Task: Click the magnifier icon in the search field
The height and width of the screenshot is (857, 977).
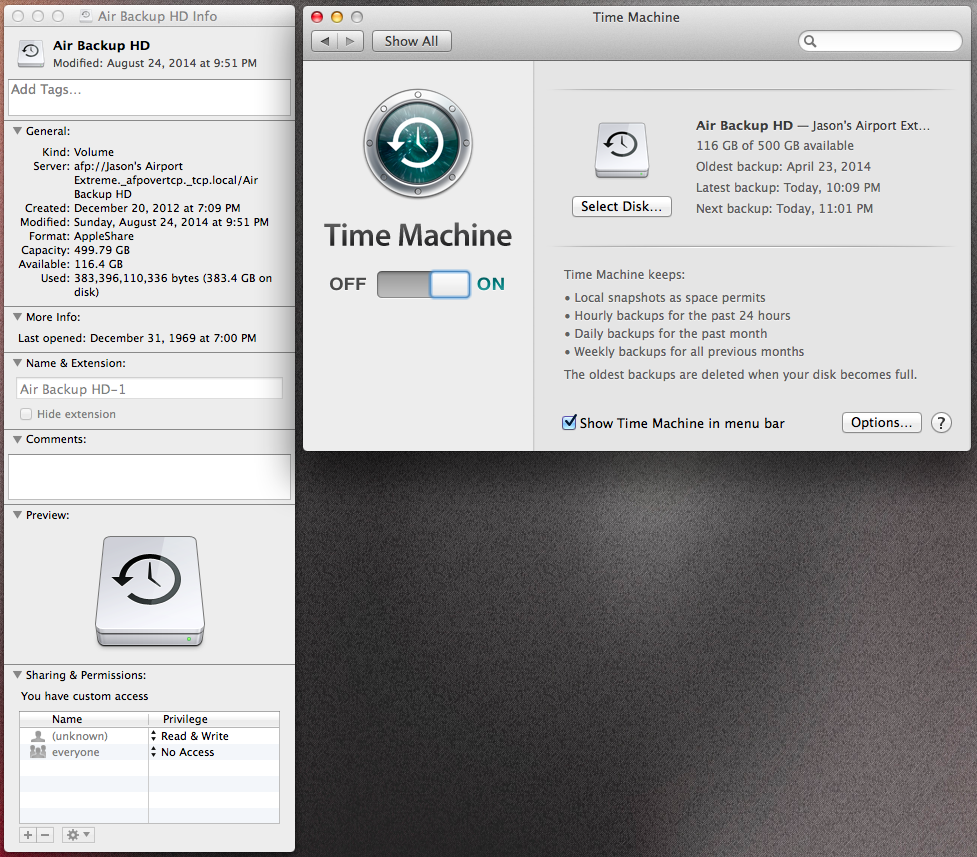Action: pyautogui.click(x=809, y=41)
